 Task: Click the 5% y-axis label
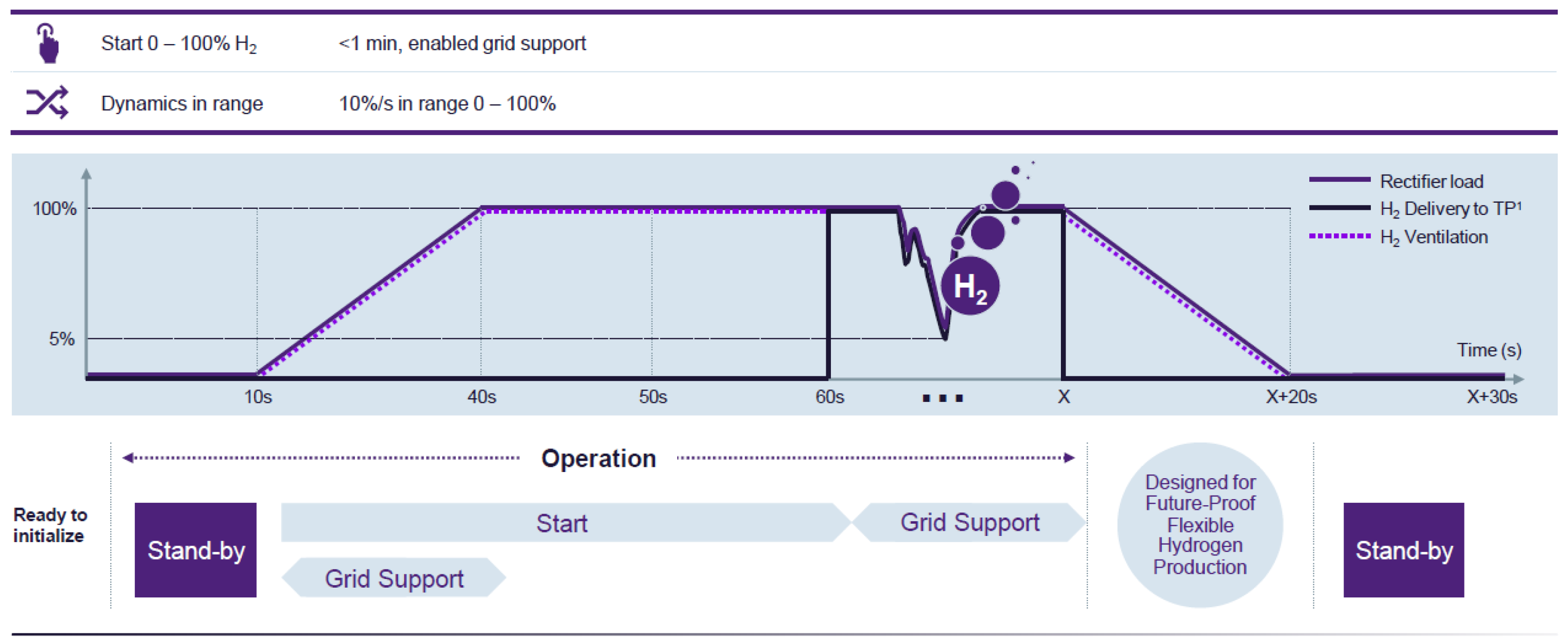(x=61, y=339)
